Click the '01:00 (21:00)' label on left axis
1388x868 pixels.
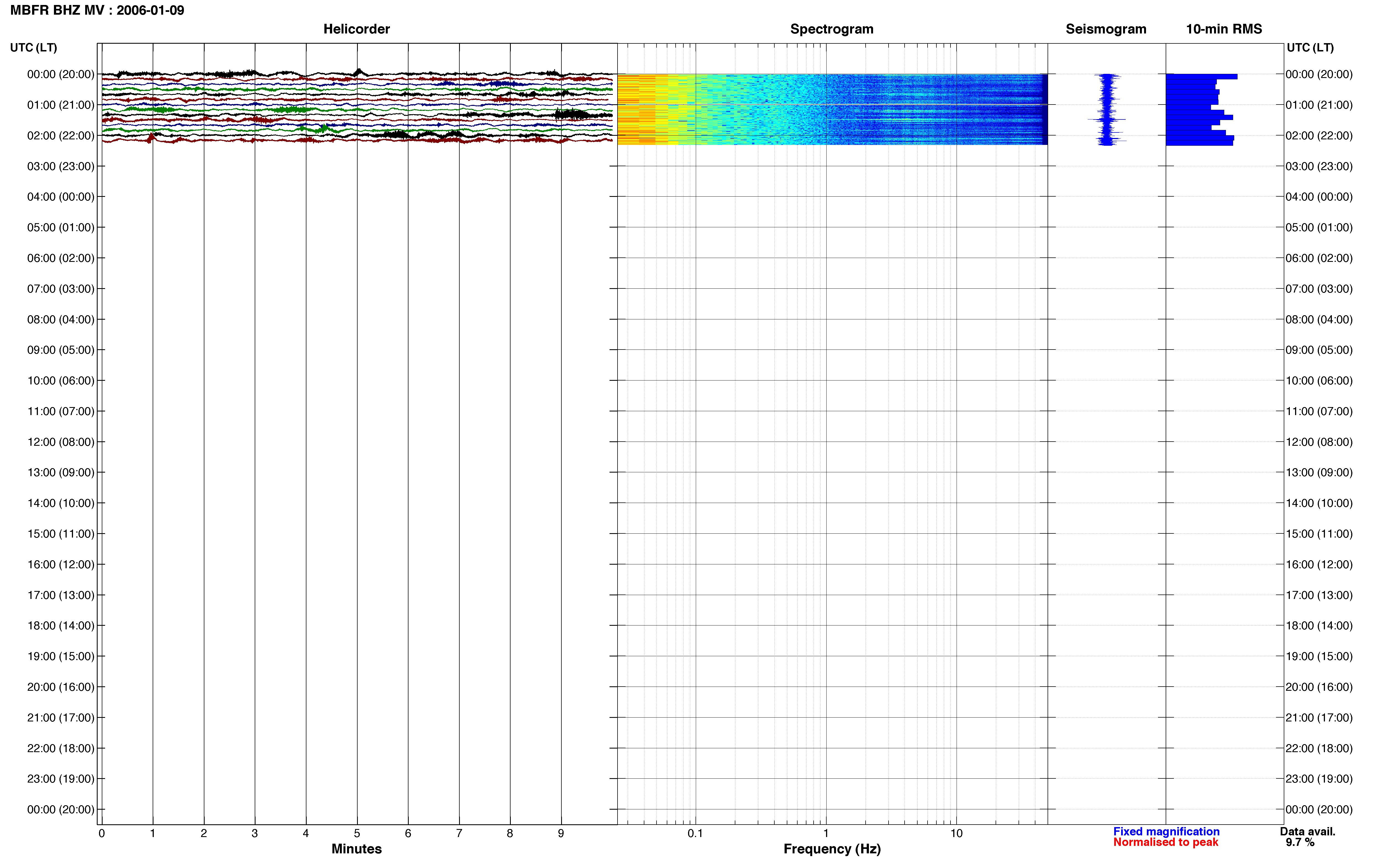pos(61,105)
